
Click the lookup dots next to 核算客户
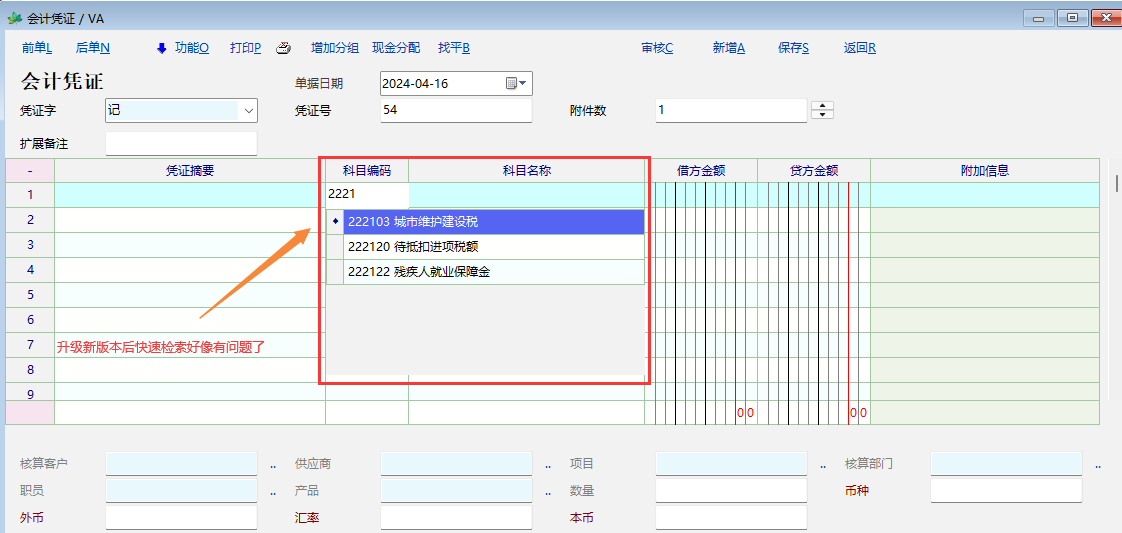[x=273, y=465]
